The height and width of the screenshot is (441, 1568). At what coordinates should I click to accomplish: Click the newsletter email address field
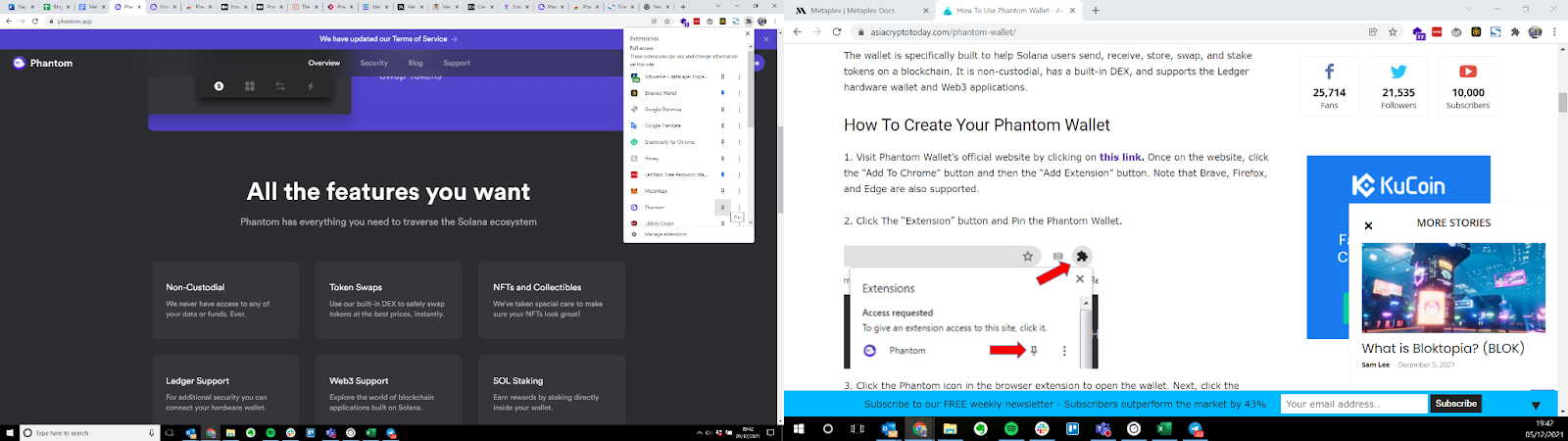tap(1354, 404)
